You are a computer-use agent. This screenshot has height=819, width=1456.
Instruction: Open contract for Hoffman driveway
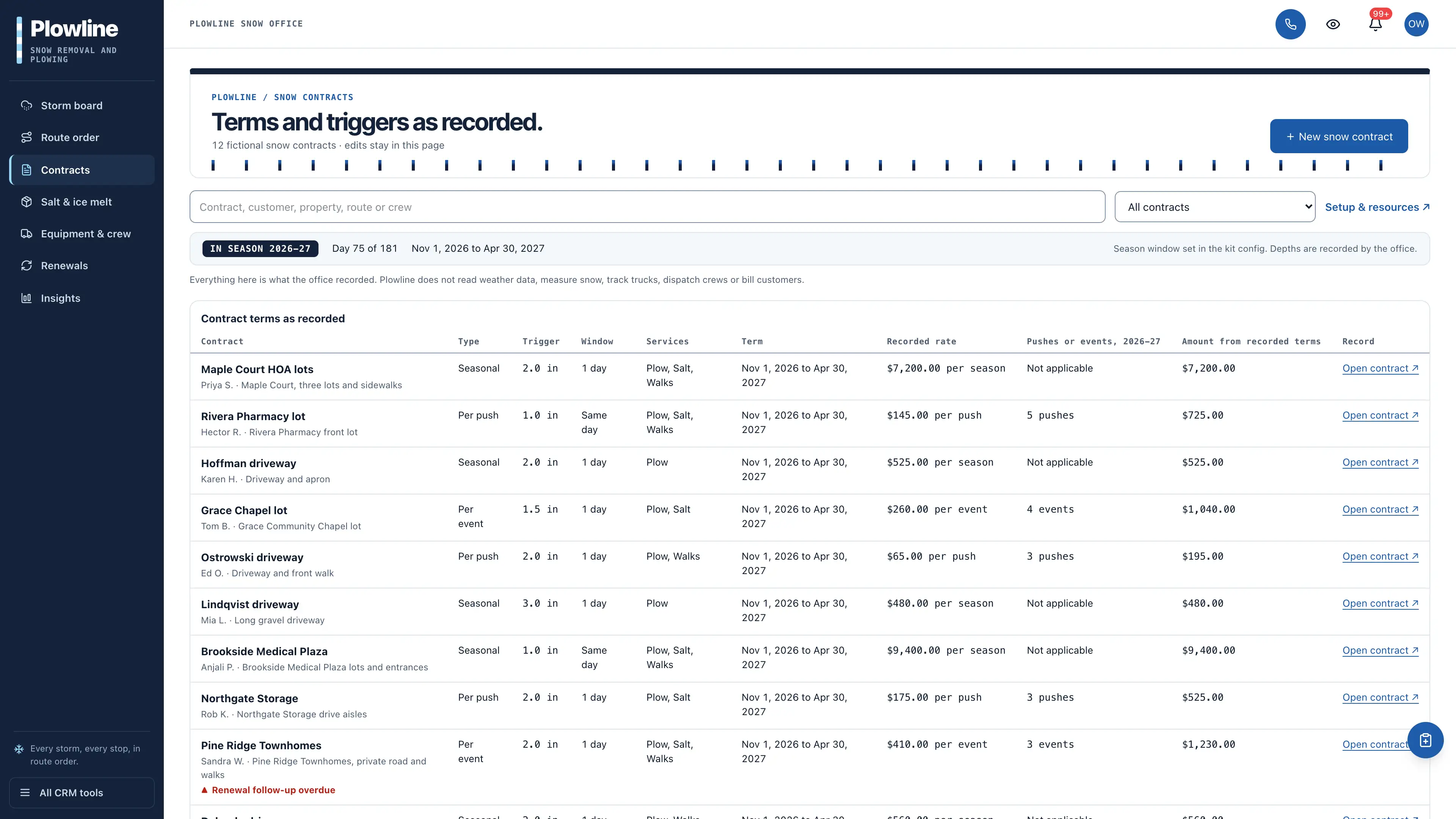tap(1380, 462)
